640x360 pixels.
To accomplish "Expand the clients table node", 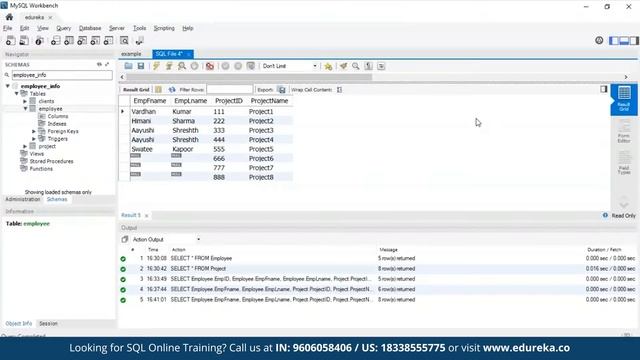I will point(25,101).
